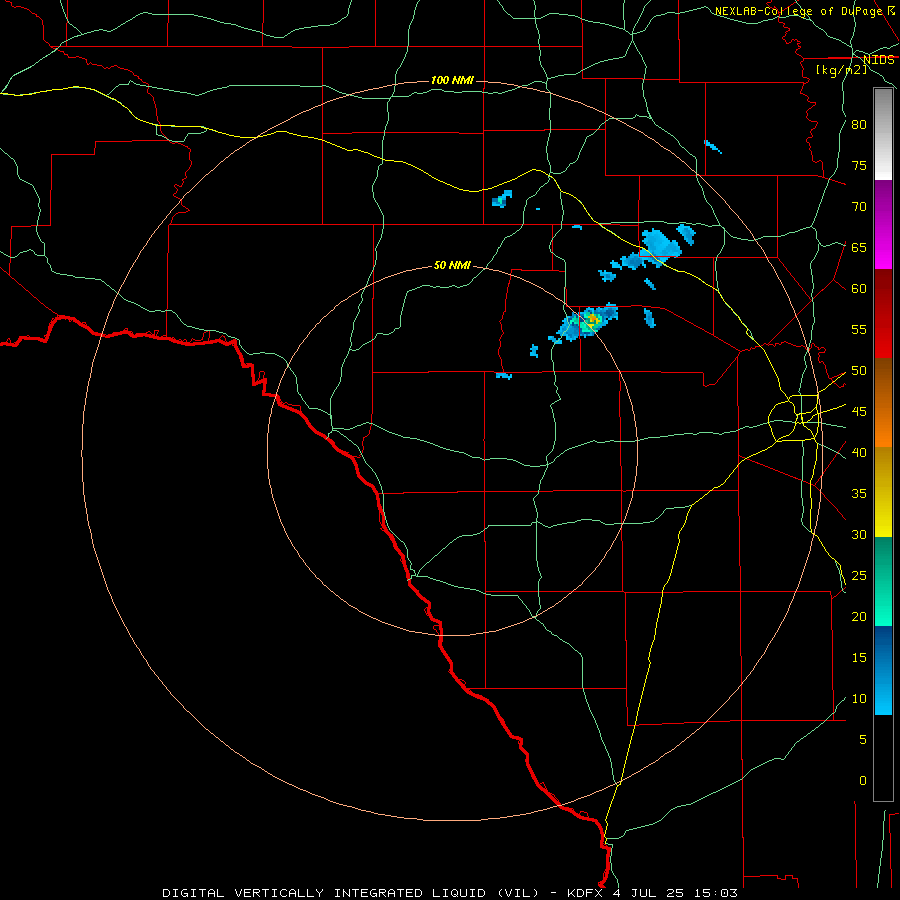900x900 pixels.
Task: Click the orange-yellow core of the strongest storm cell
Action: coord(592,317)
